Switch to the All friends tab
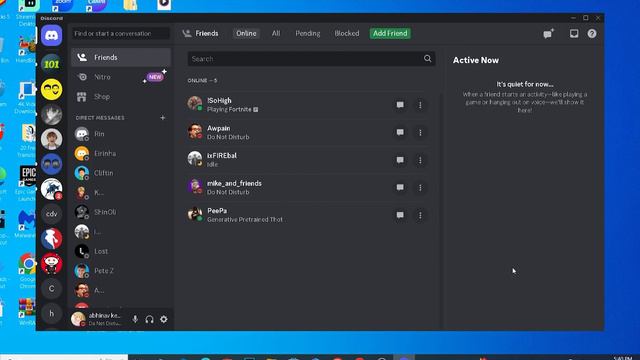The image size is (640, 360). point(276,33)
